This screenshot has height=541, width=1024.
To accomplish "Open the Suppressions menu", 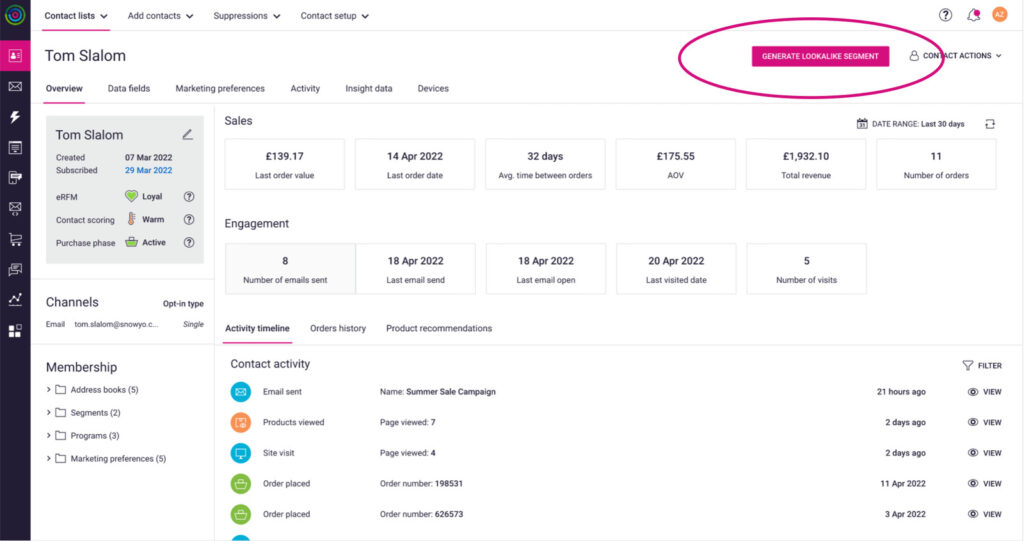I will pyautogui.click(x=247, y=16).
